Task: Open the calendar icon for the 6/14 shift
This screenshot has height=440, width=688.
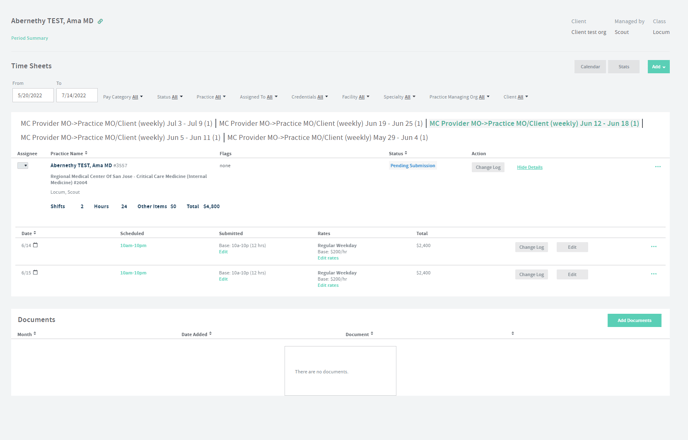Action: pos(35,245)
